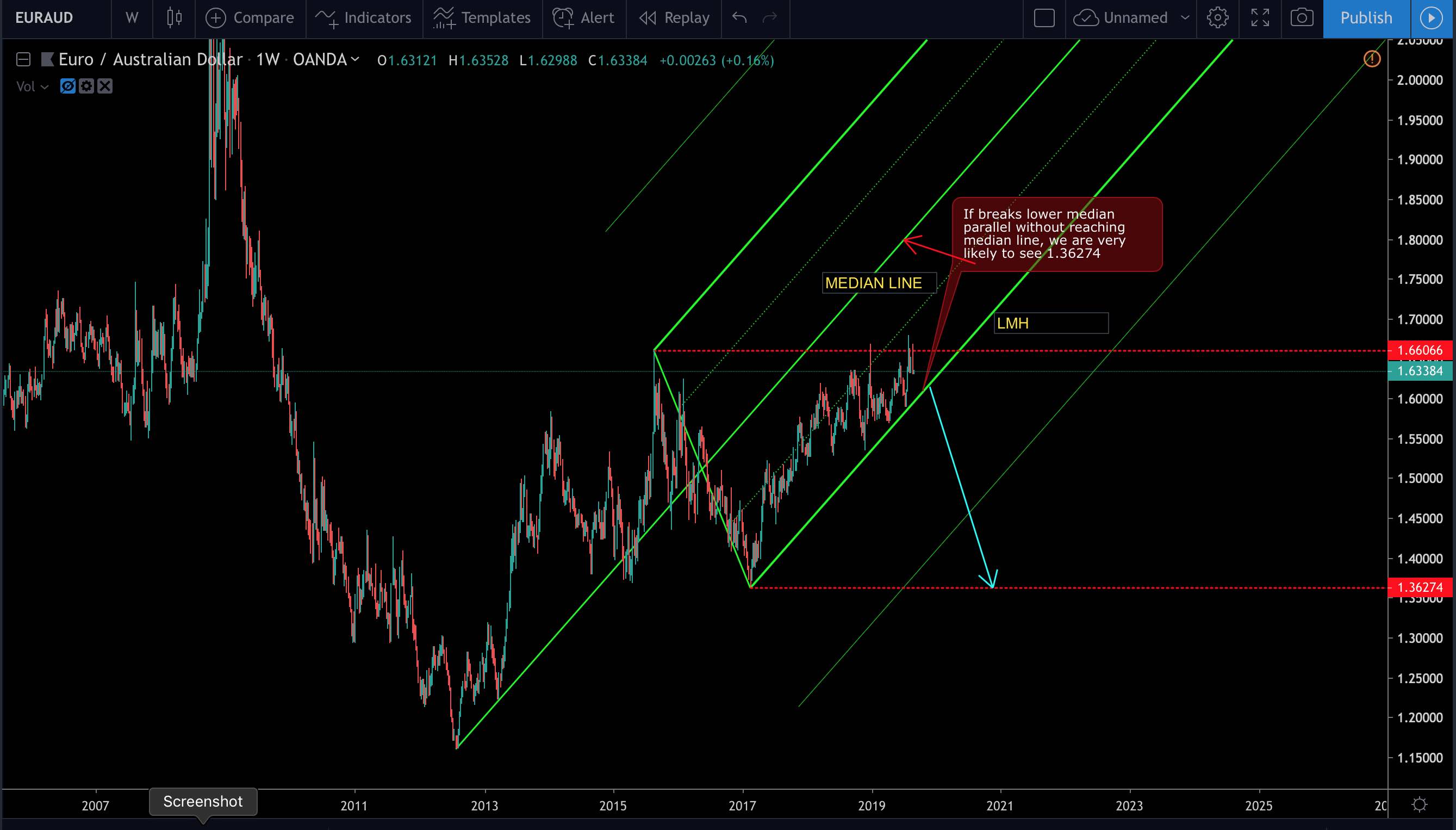Click the orange warning indicator icon

[x=1372, y=59]
